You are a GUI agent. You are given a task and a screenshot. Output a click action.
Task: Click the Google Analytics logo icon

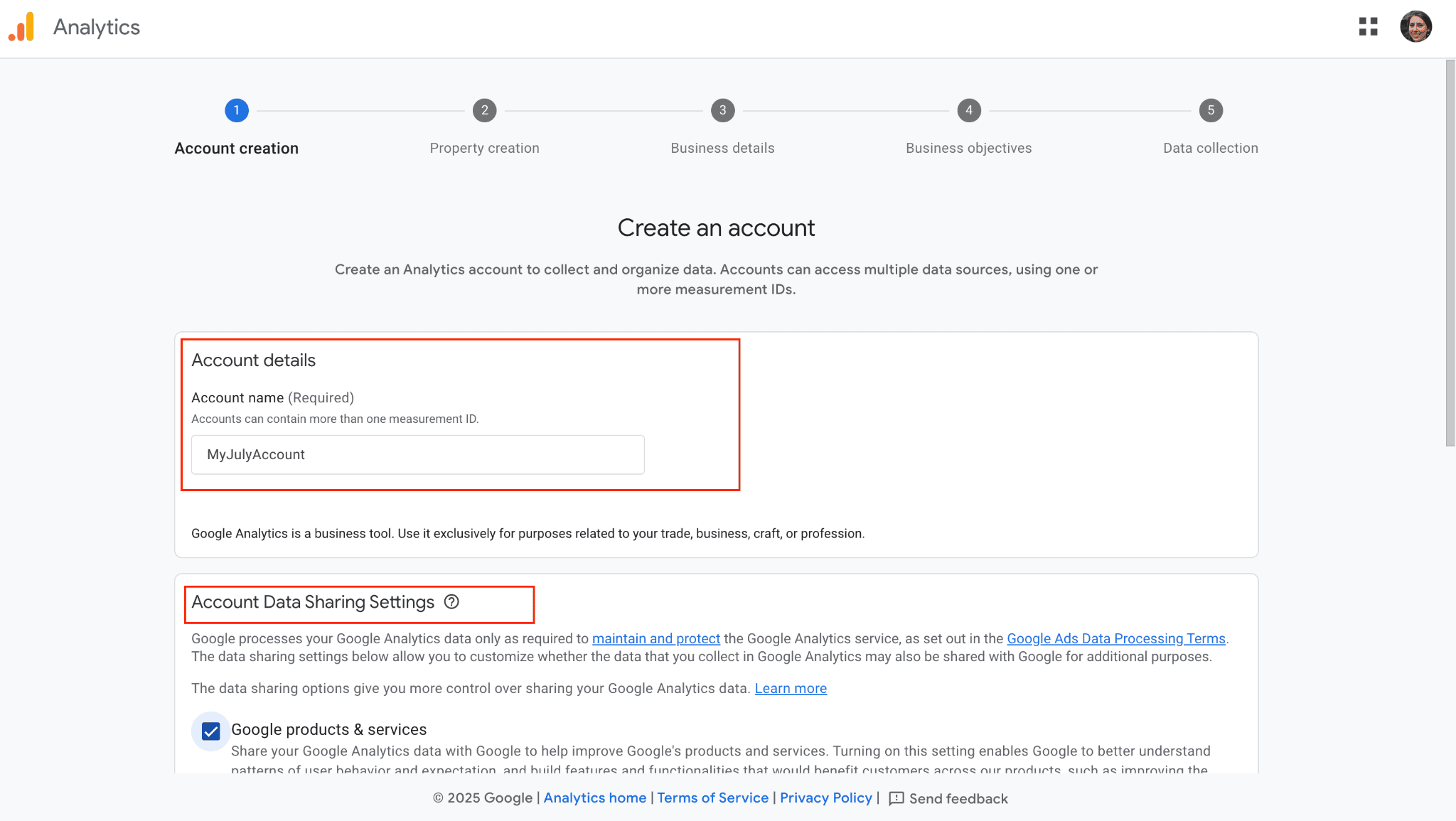[21, 27]
